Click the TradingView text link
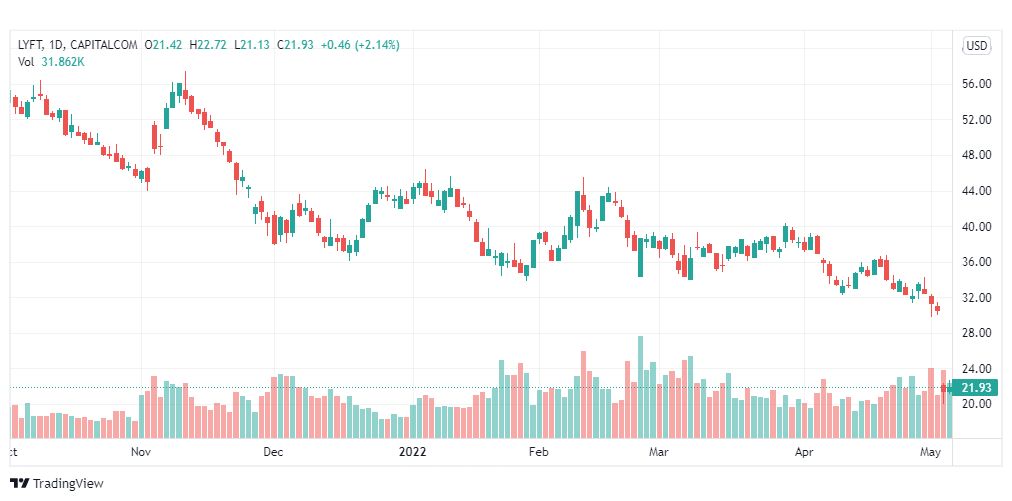Image resolution: width=1012 pixels, height=501 pixels. pyautogui.click(x=68, y=484)
